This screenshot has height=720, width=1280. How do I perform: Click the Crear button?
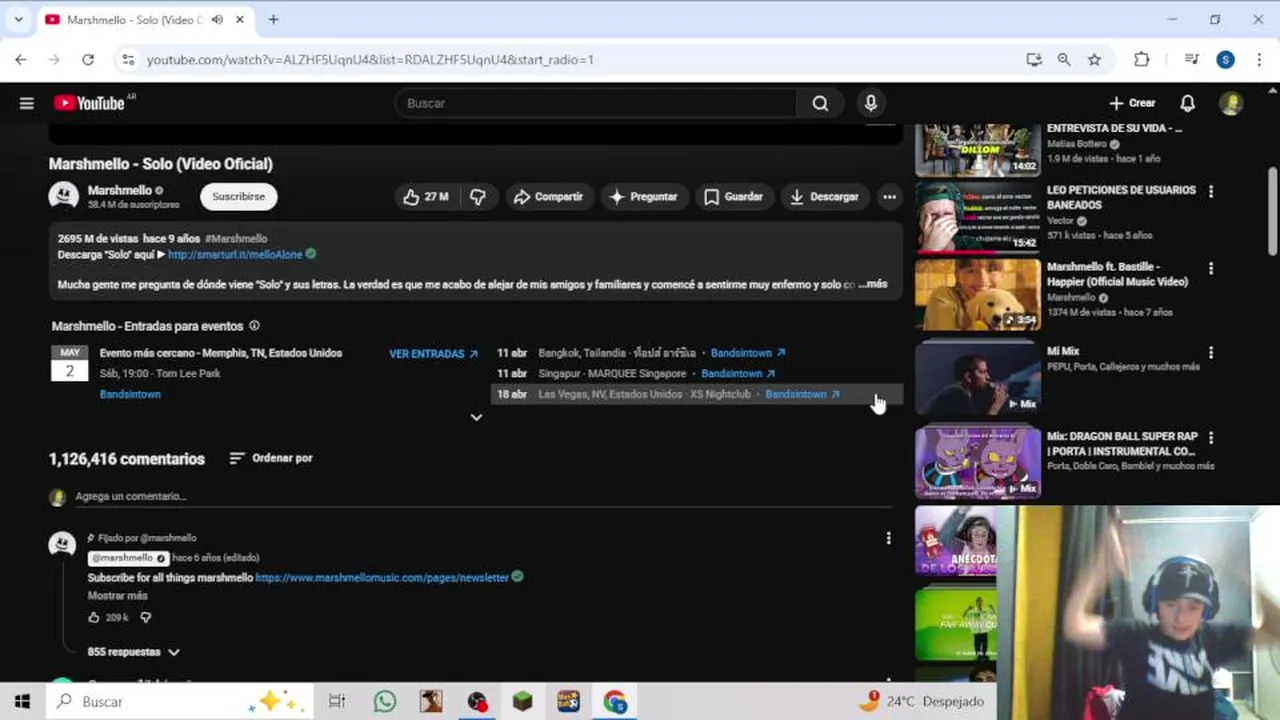pyautogui.click(x=1132, y=103)
